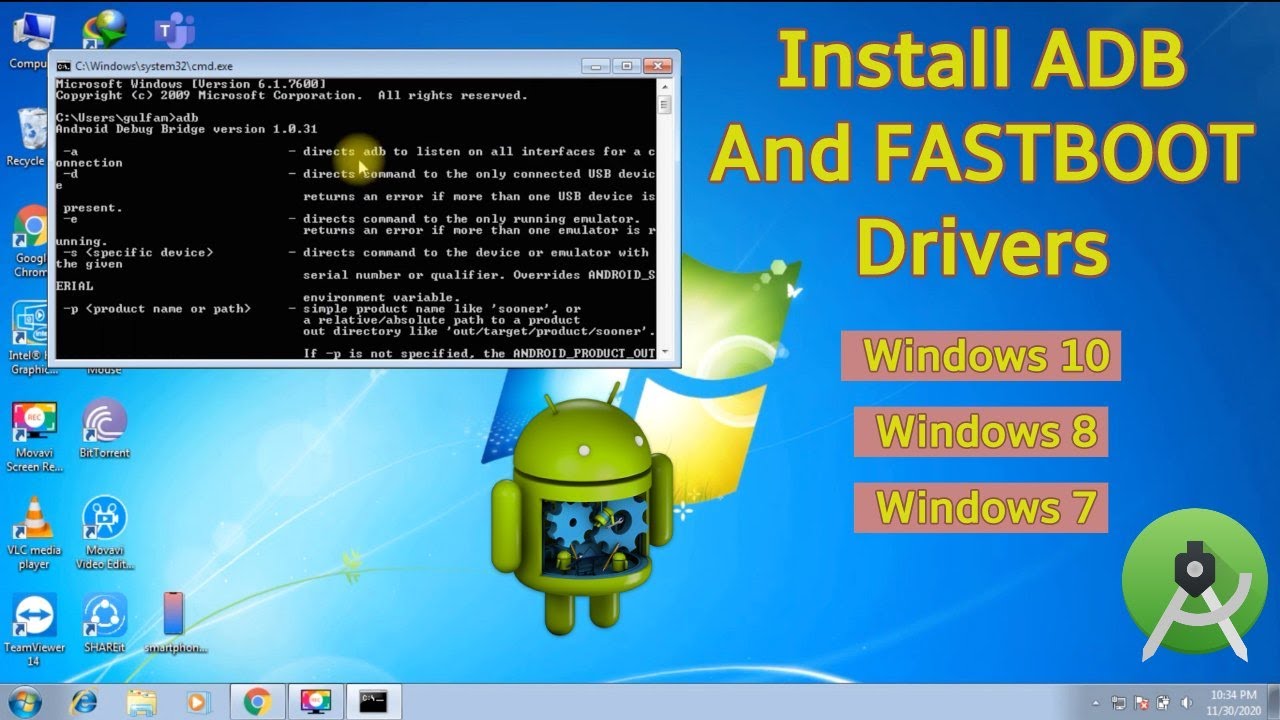Open Internet Download Manager desktop icon

click(104, 32)
